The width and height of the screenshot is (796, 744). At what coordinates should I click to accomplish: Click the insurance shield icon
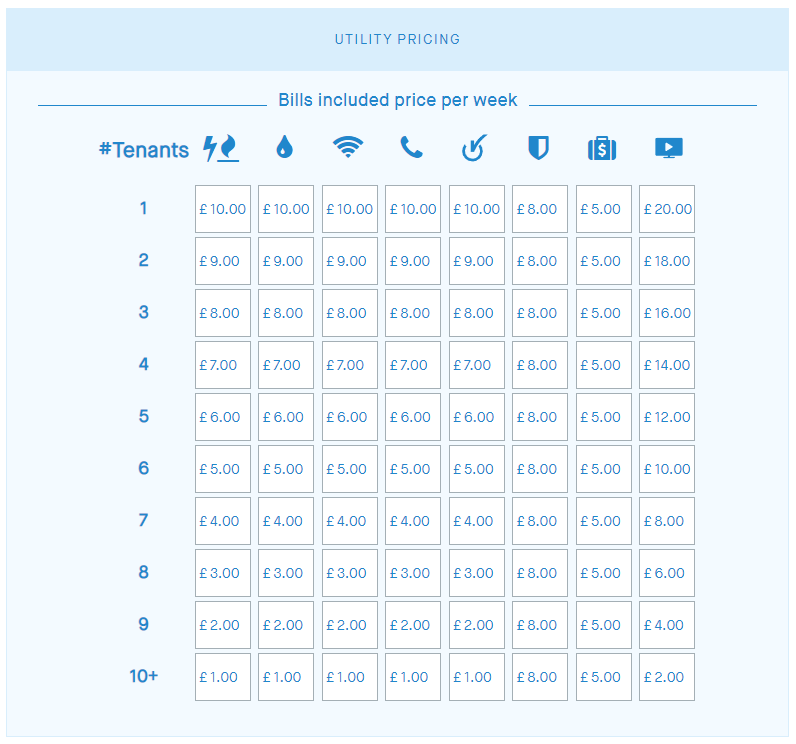[538, 149]
